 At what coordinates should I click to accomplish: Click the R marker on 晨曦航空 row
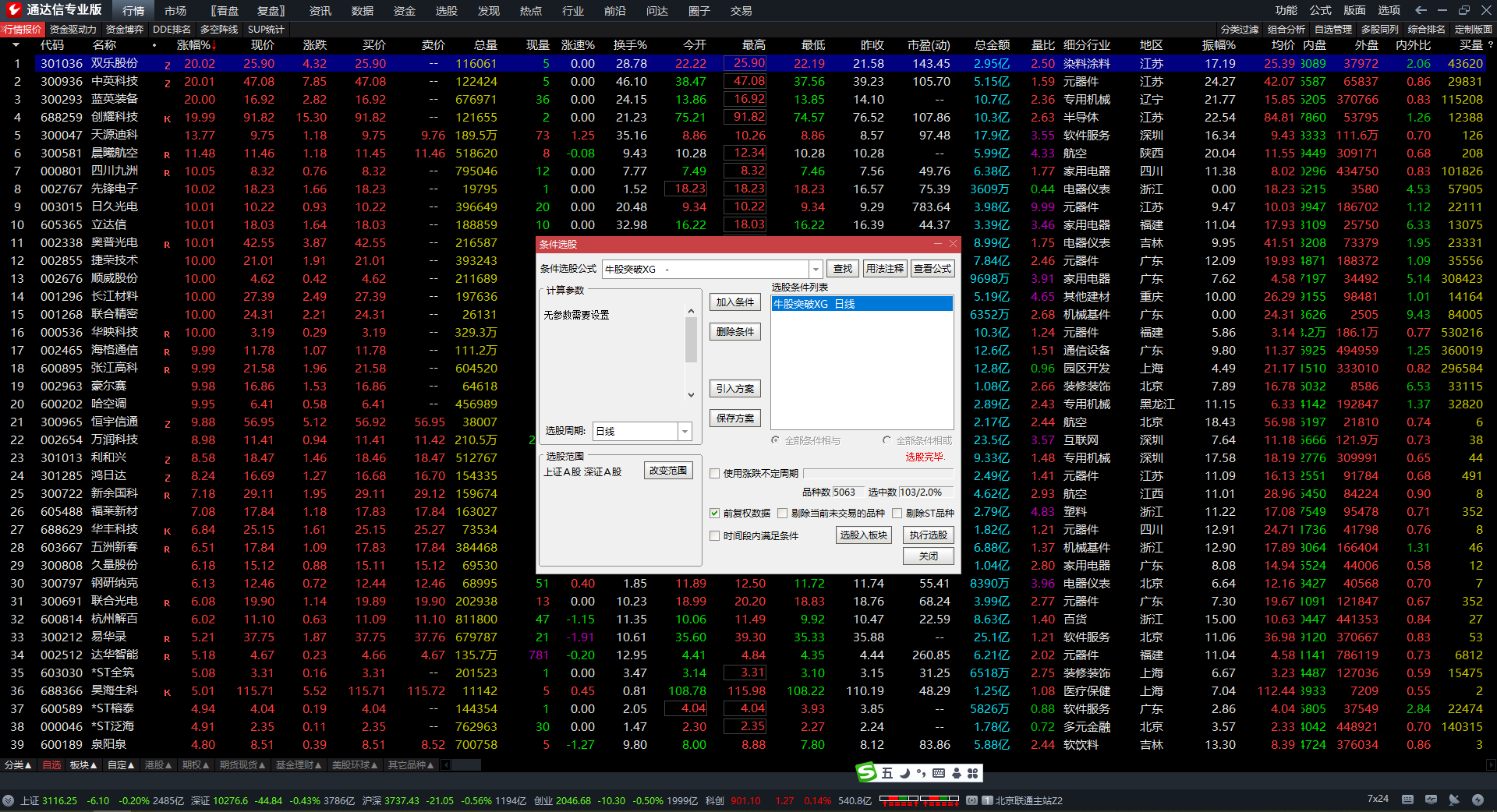tap(167, 154)
